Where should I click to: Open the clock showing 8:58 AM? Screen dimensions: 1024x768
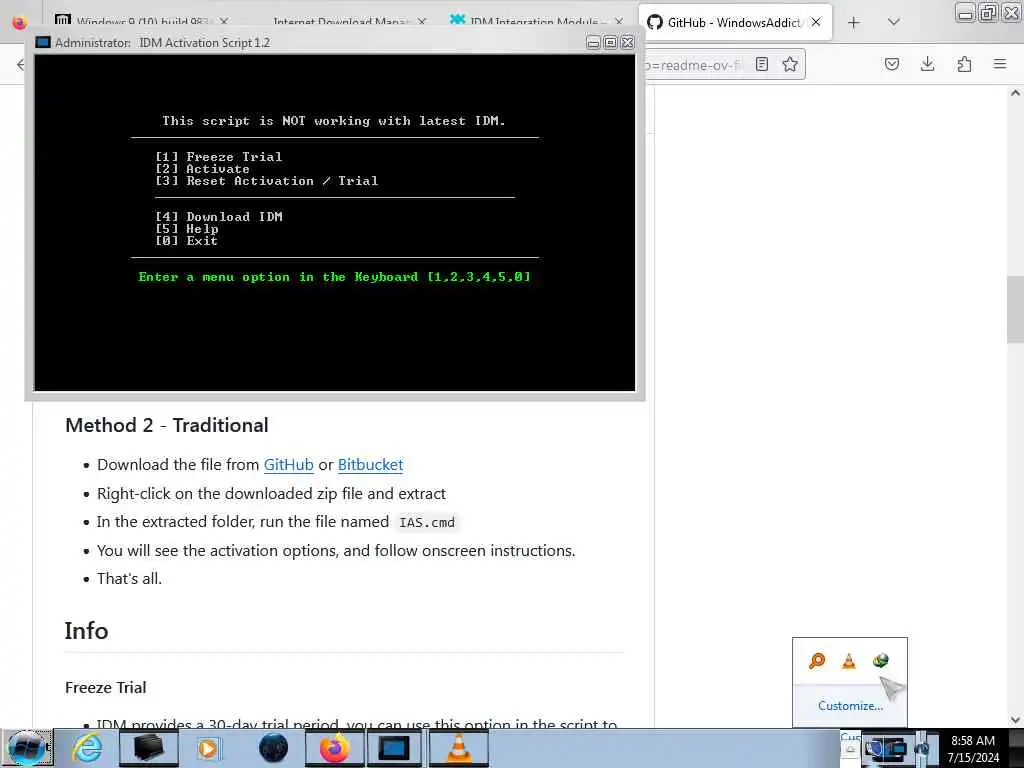pyautogui.click(x=973, y=749)
